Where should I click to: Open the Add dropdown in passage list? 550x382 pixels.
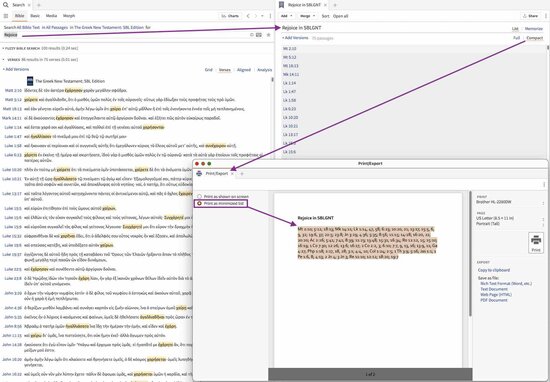(287, 16)
